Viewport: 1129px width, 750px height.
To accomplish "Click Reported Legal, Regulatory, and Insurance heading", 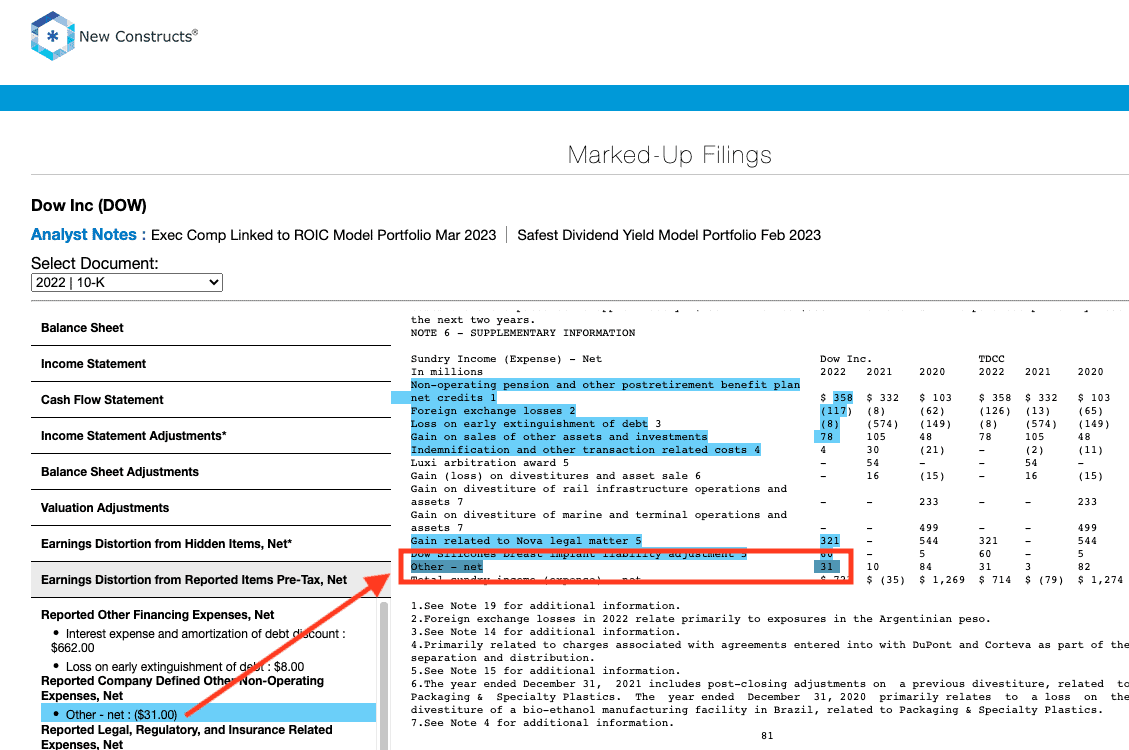I will [x=186, y=737].
